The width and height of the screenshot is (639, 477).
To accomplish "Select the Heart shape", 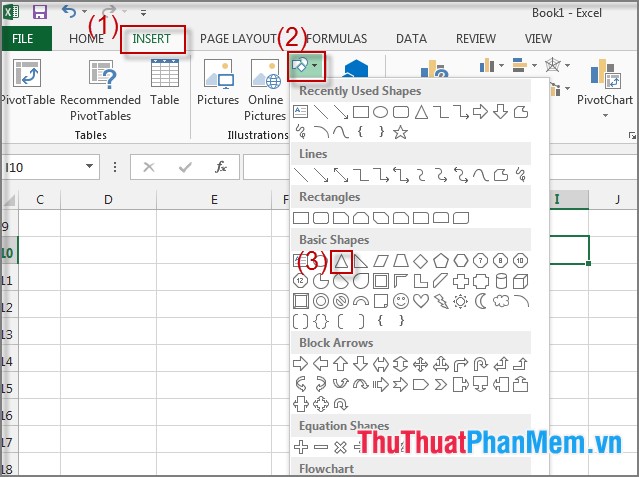I will (420, 301).
